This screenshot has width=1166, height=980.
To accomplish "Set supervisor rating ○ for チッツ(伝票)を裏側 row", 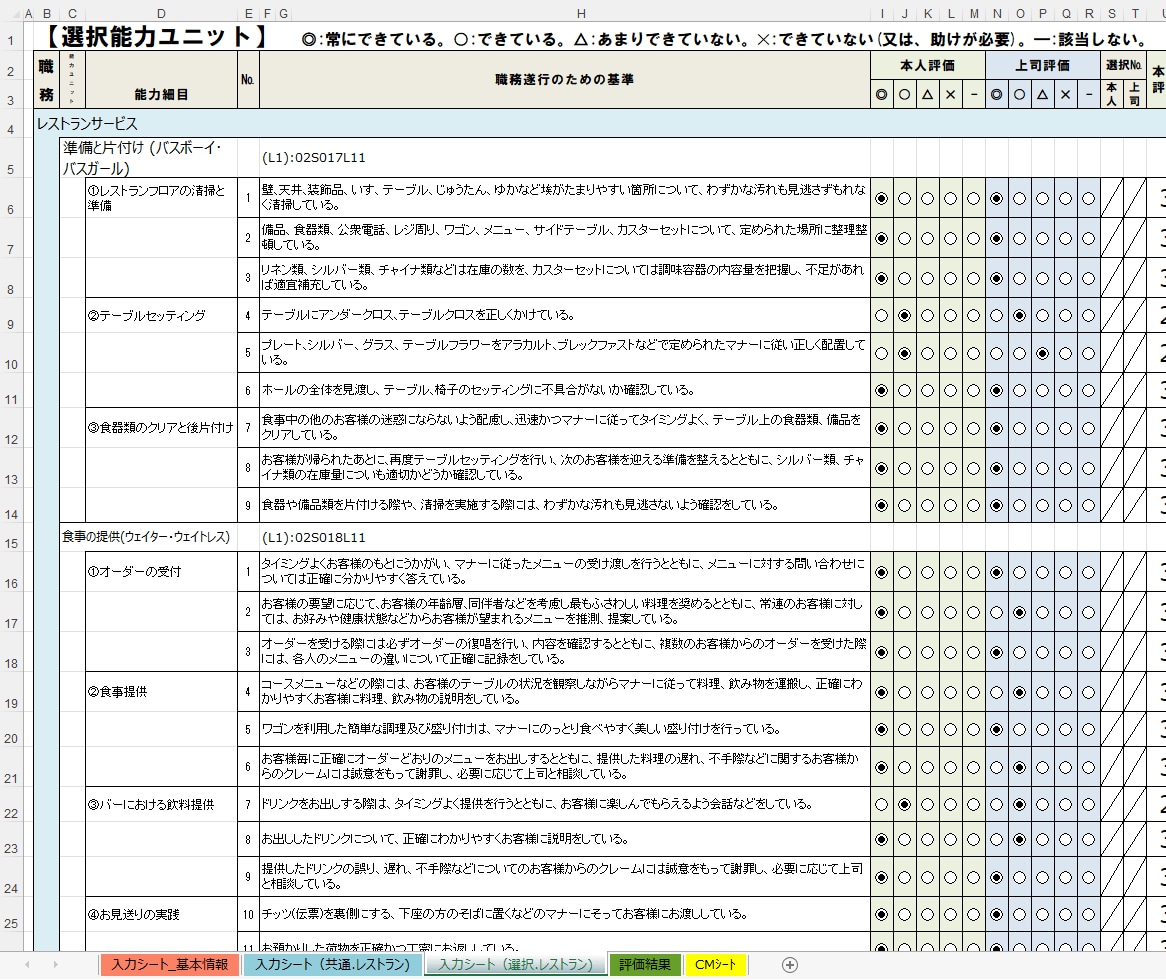I will tap(1020, 915).
